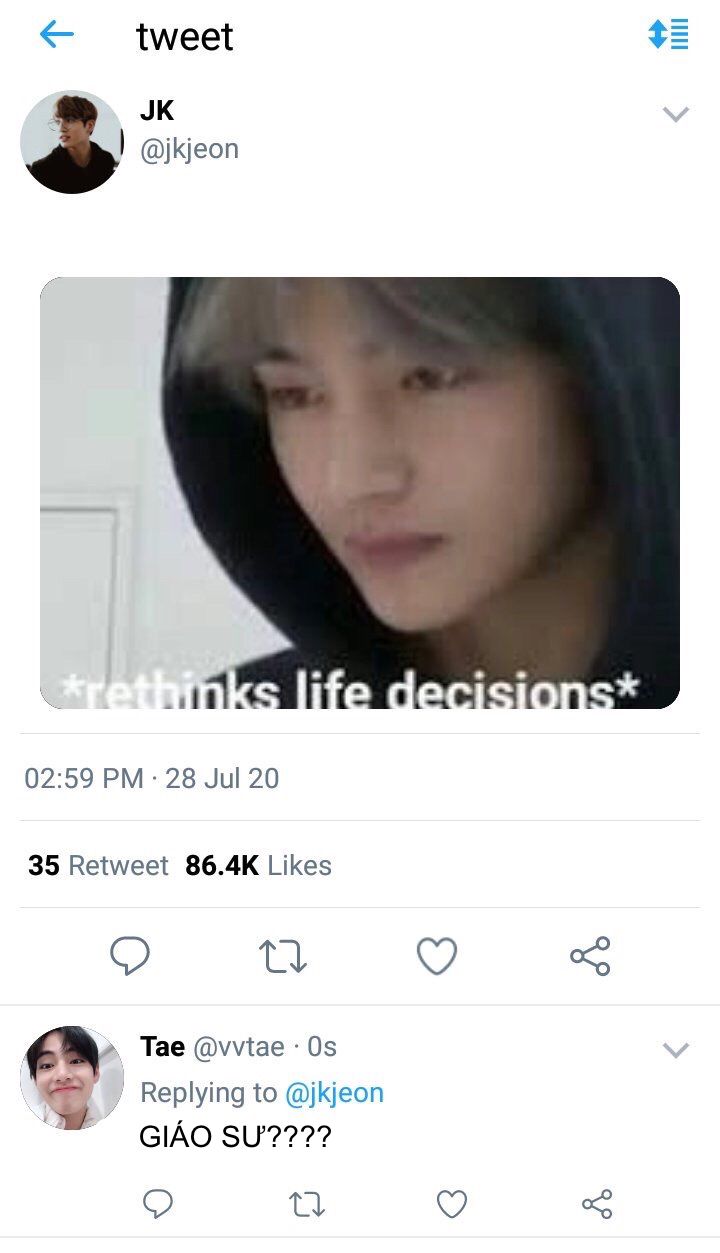Screen dimensions: 720x1253
Task: View the 86.4K Likes list
Action: point(258,865)
